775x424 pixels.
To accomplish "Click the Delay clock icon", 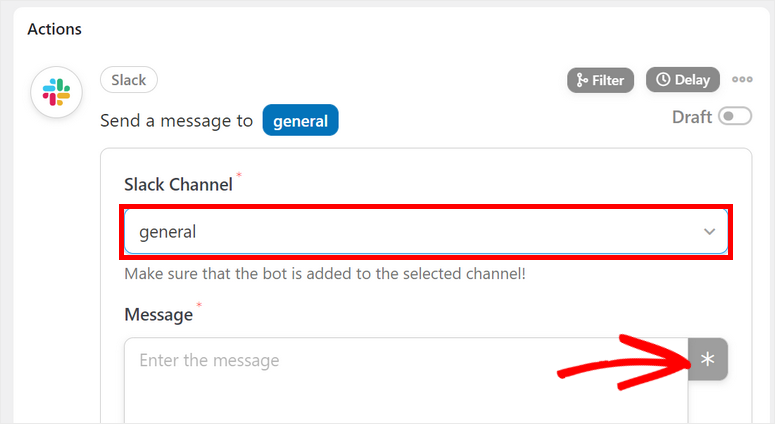I will point(663,80).
